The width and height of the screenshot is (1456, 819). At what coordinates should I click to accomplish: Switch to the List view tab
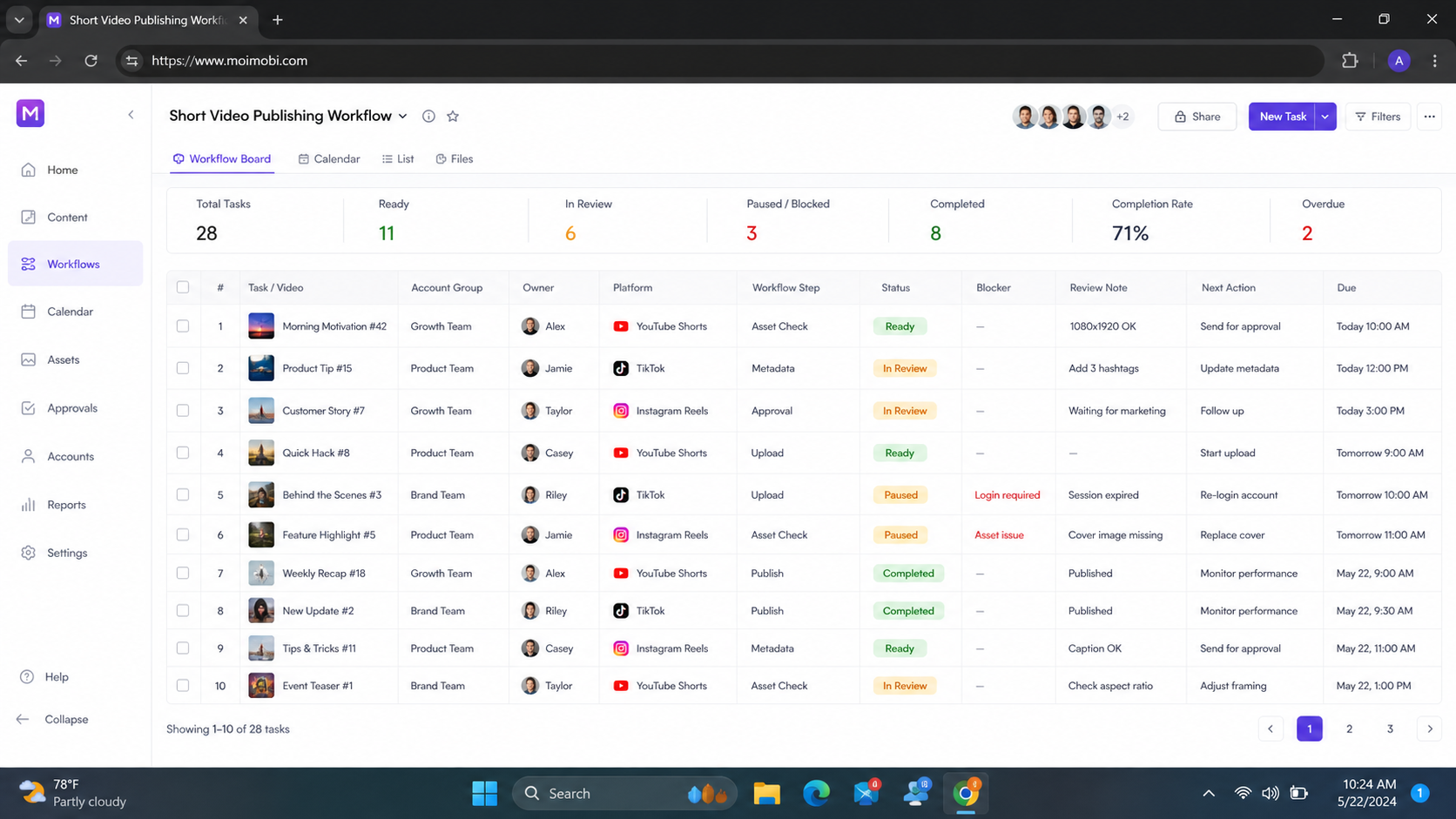398,158
